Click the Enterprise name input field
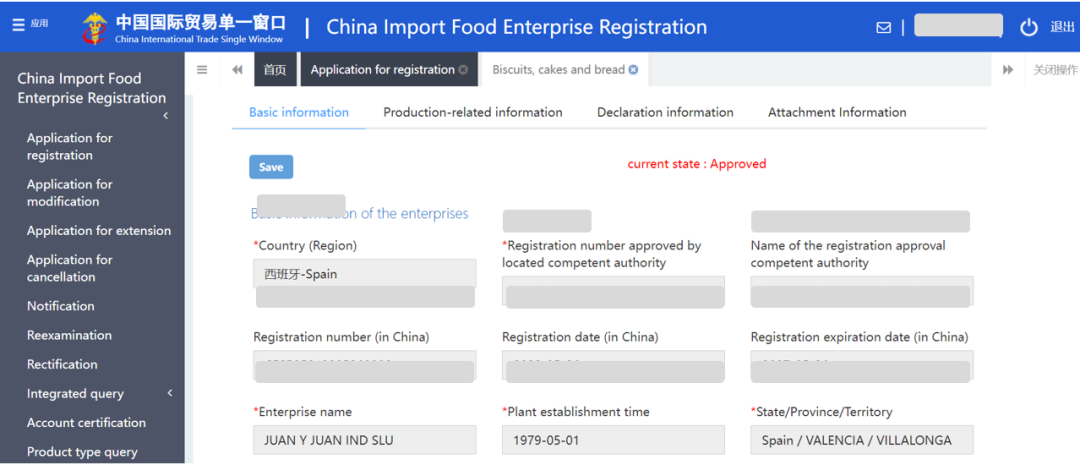 (x=364, y=440)
